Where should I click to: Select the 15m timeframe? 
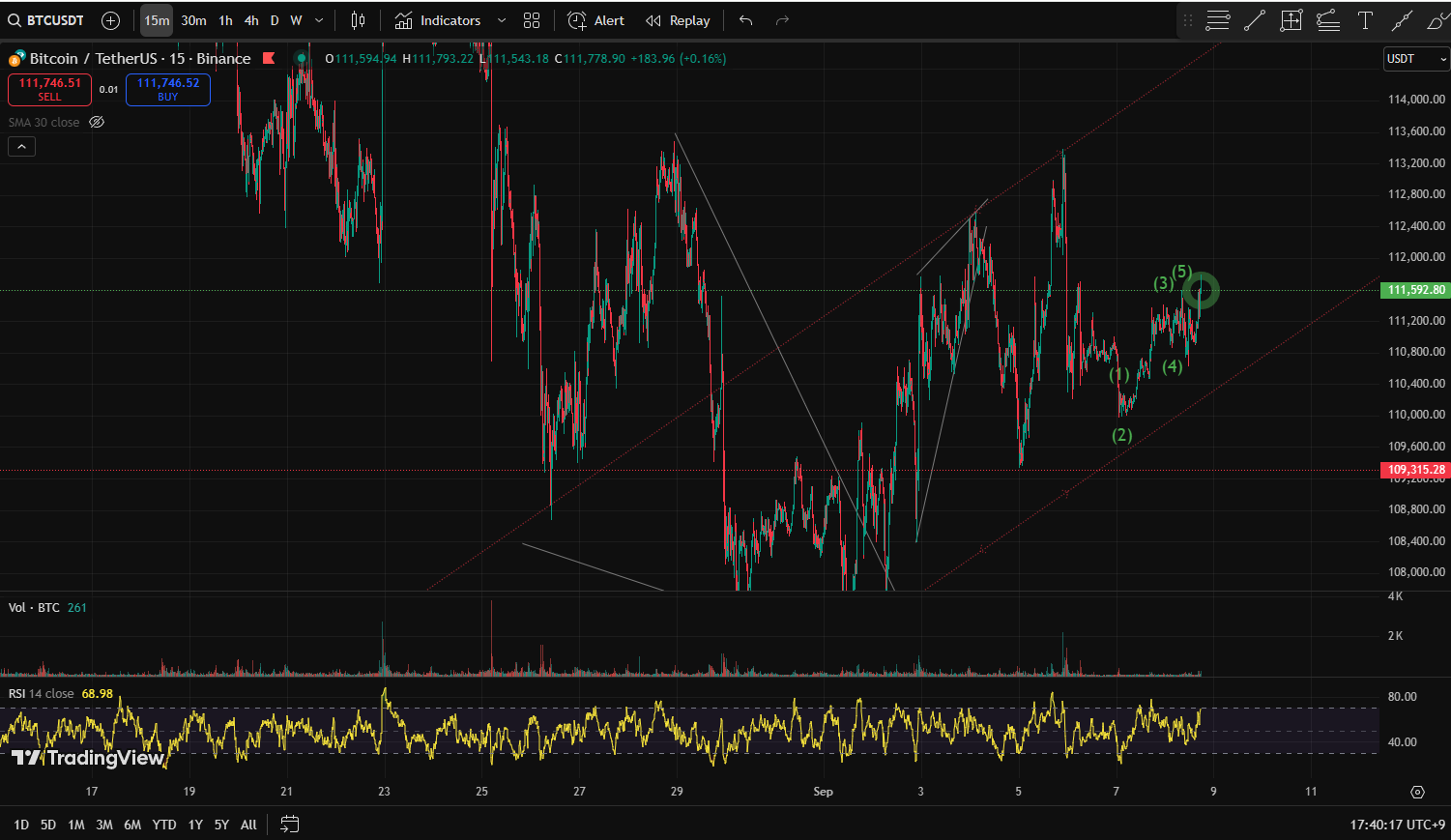click(157, 20)
